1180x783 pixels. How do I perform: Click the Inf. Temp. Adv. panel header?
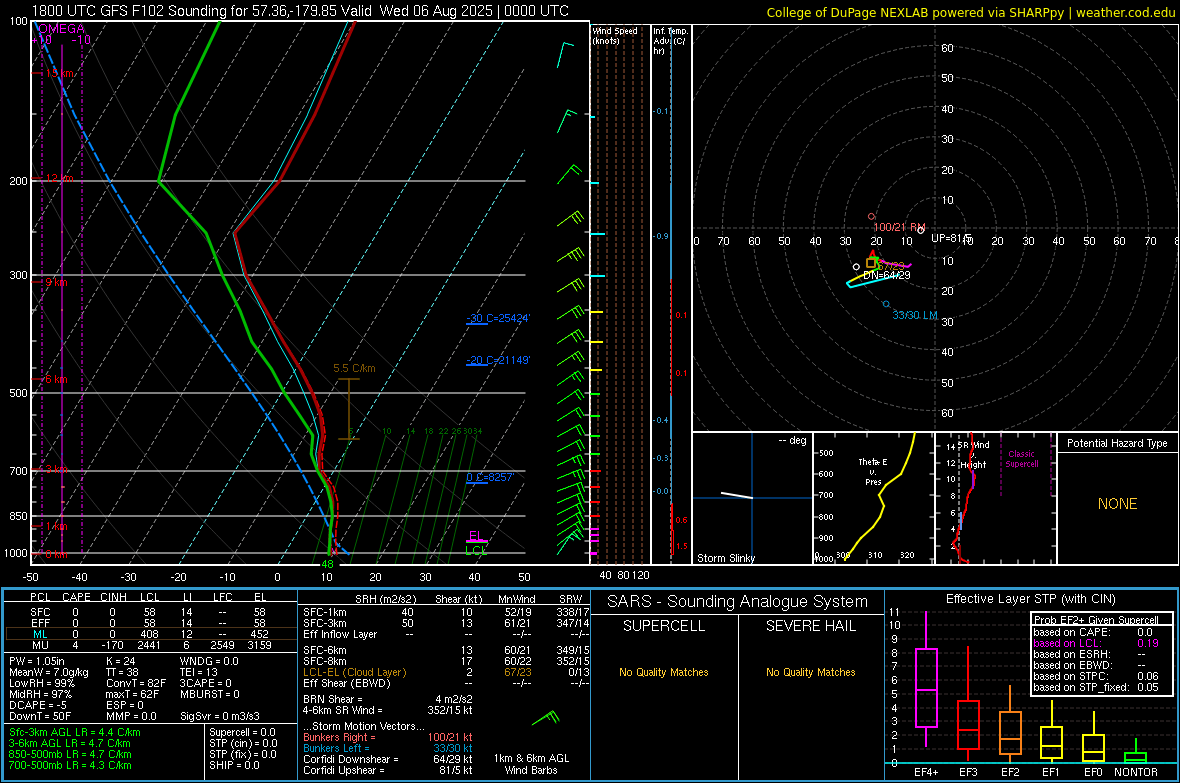click(x=670, y=41)
